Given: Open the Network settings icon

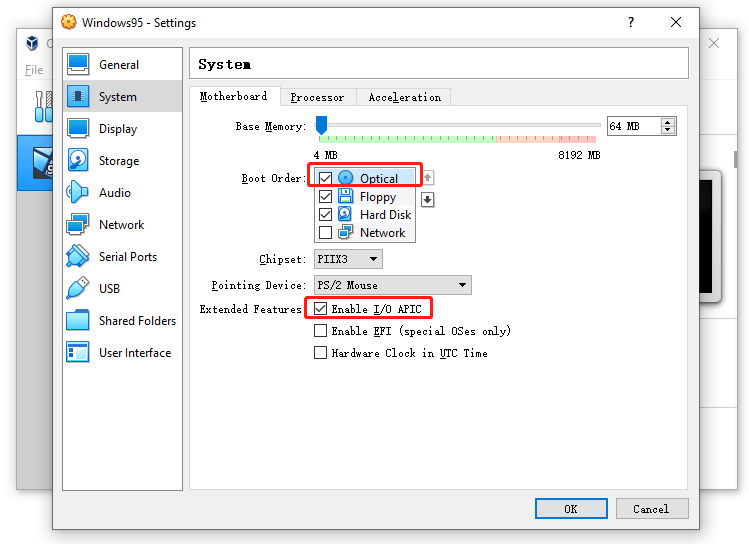Looking at the screenshot, I should pyautogui.click(x=78, y=224).
